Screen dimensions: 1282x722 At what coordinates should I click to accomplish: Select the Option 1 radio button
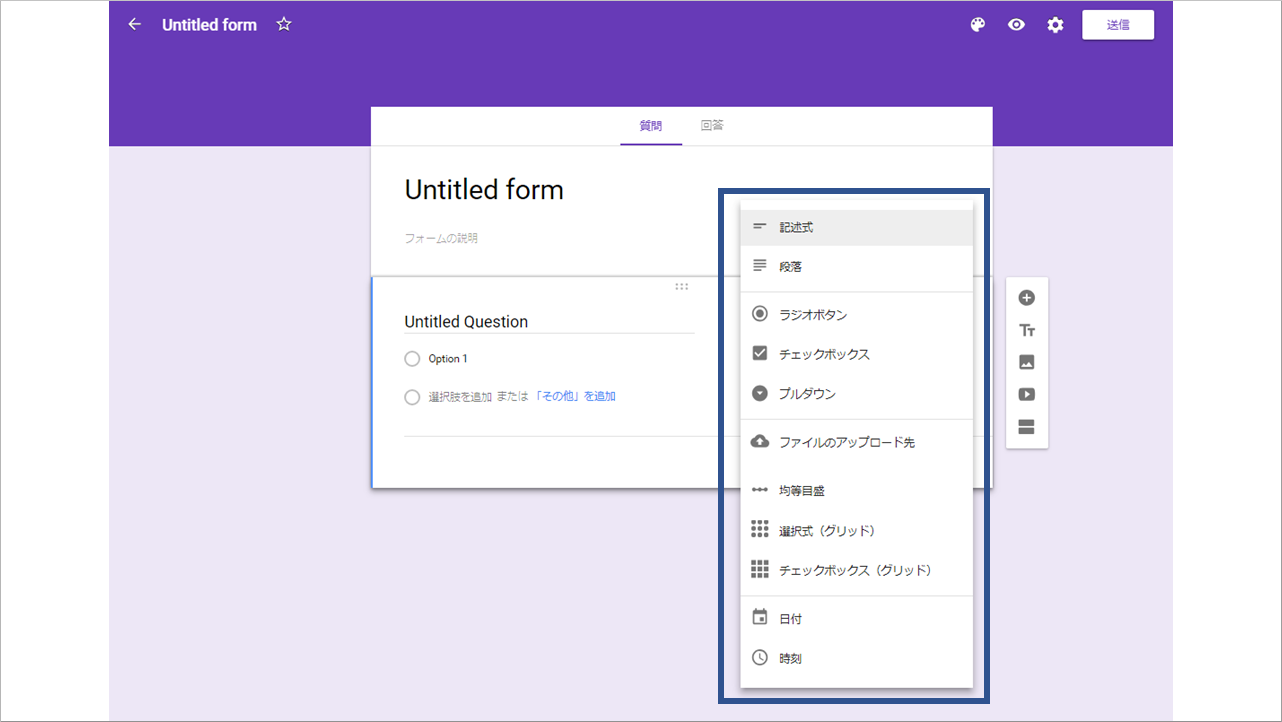pyautogui.click(x=411, y=358)
